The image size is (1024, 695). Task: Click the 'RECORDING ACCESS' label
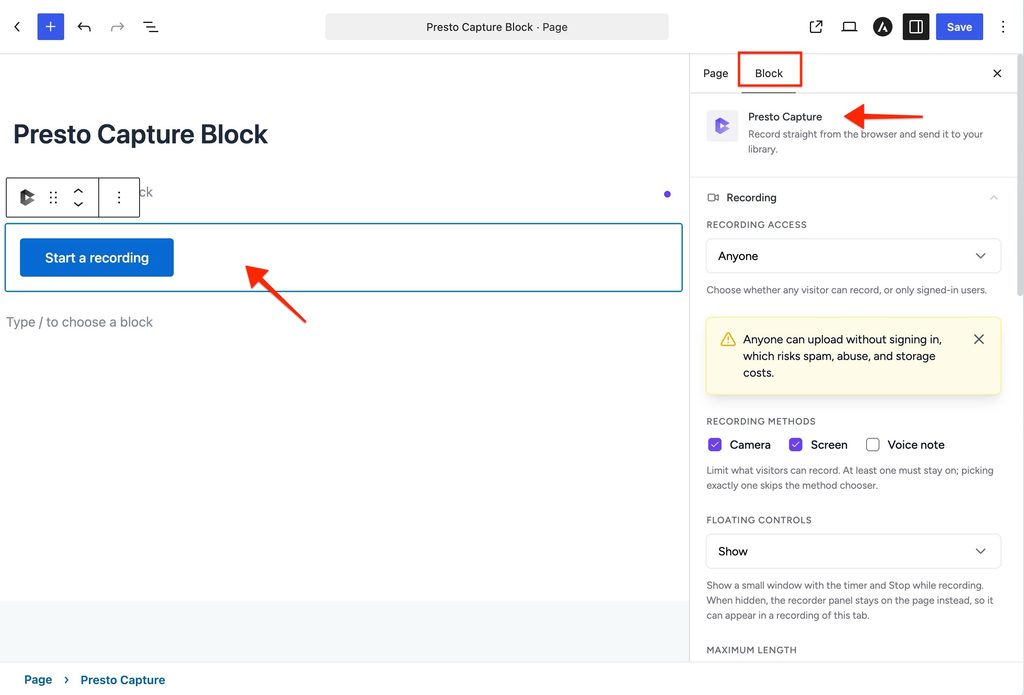pyautogui.click(x=756, y=225)
